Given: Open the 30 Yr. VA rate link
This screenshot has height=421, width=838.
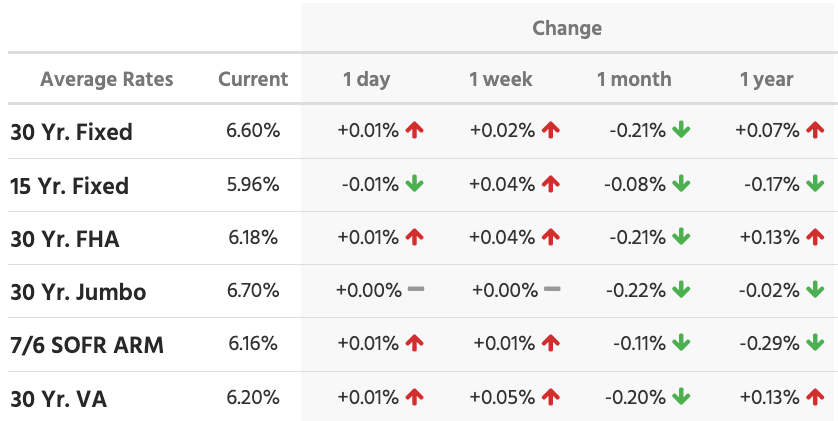Looking at the screenshot, I should click(58, 399).
